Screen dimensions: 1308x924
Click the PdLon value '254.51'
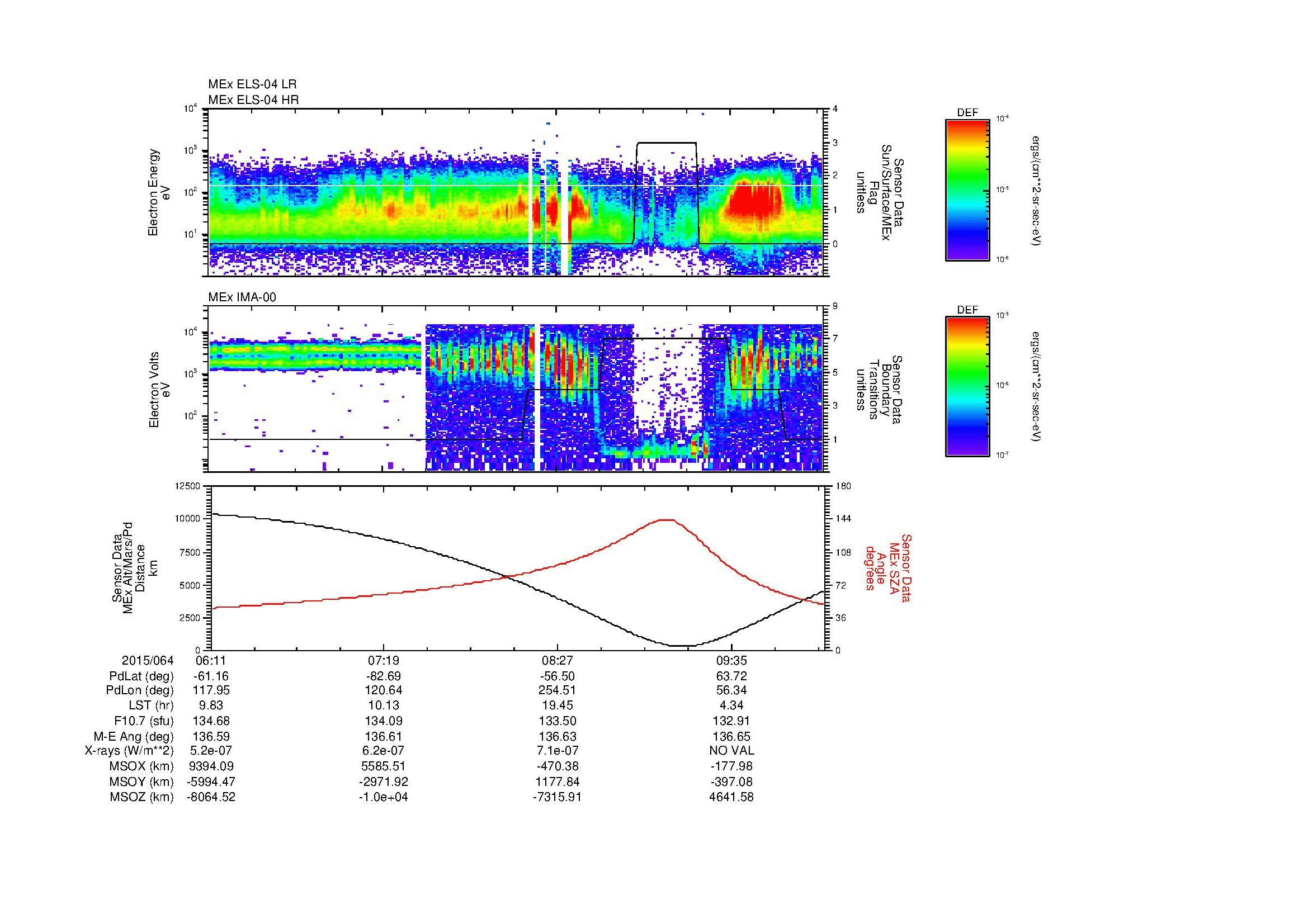[557, 690]
